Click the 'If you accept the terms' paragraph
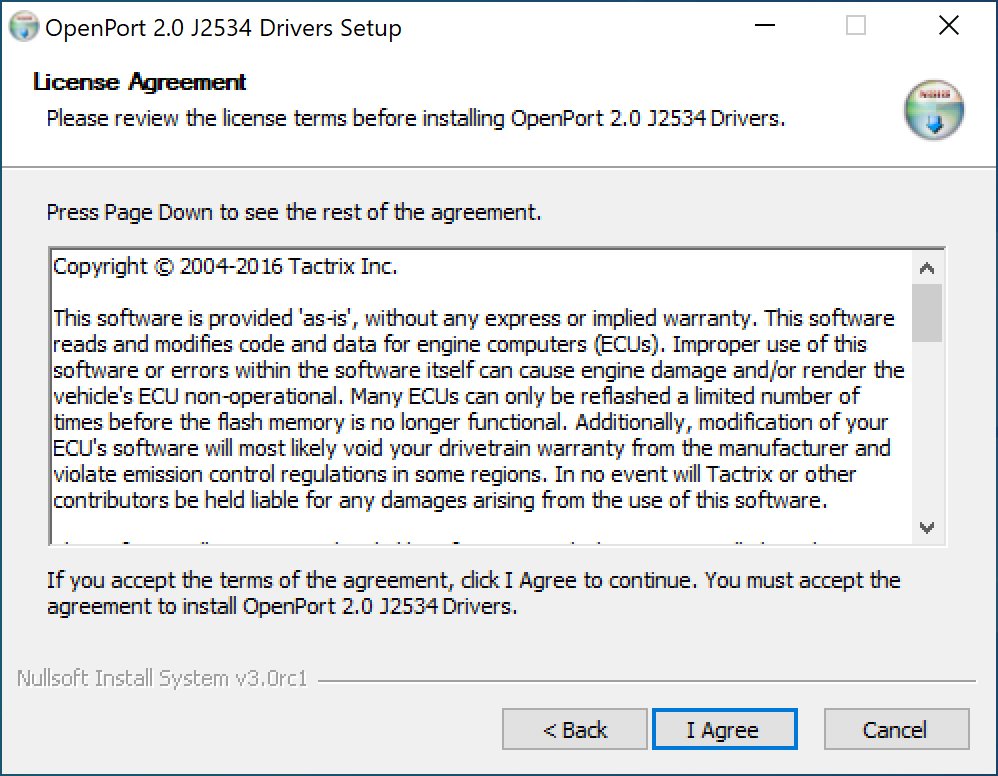998x776 pixels. (x=474, y=593)
